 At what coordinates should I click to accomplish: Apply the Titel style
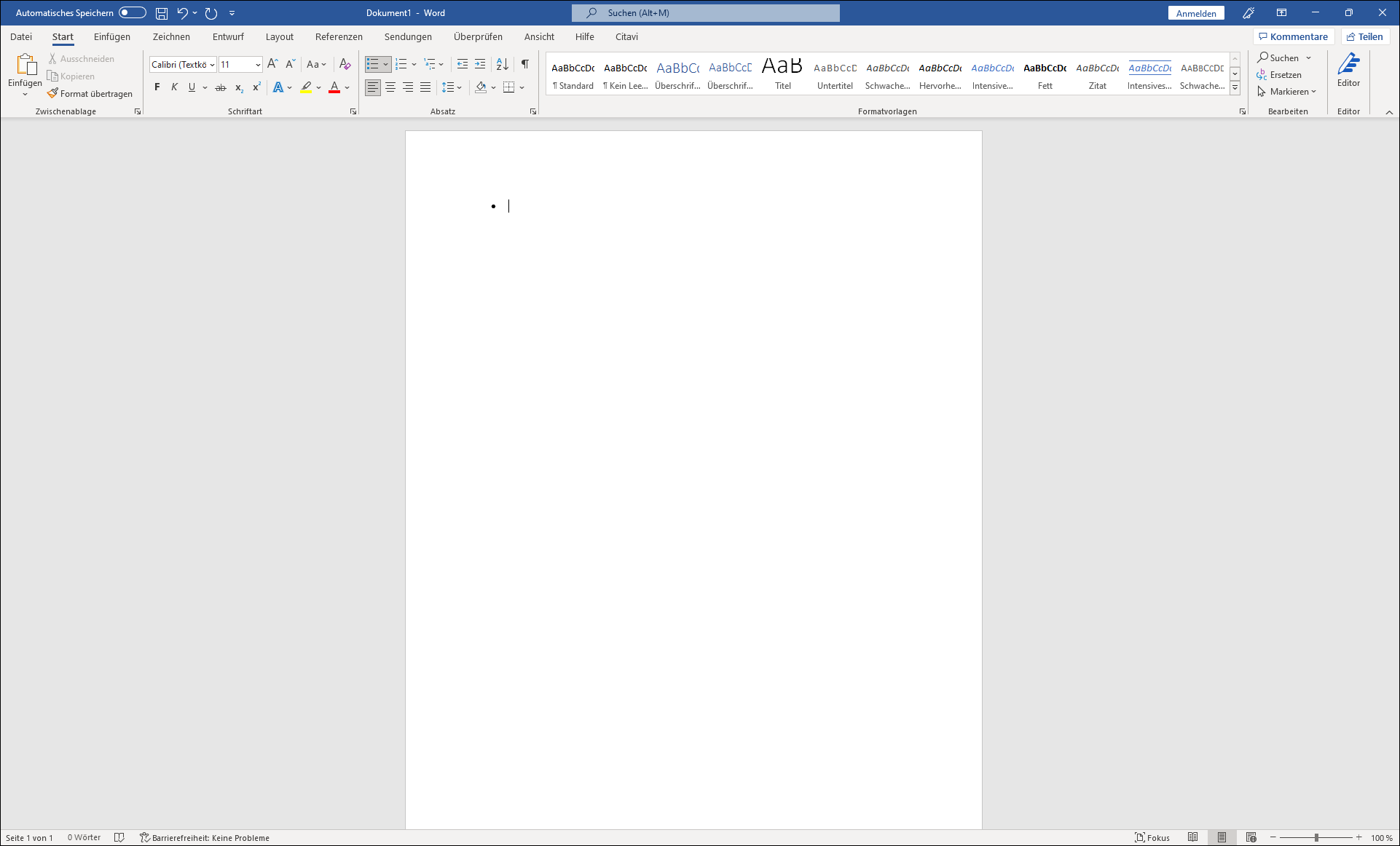(782, 74)
